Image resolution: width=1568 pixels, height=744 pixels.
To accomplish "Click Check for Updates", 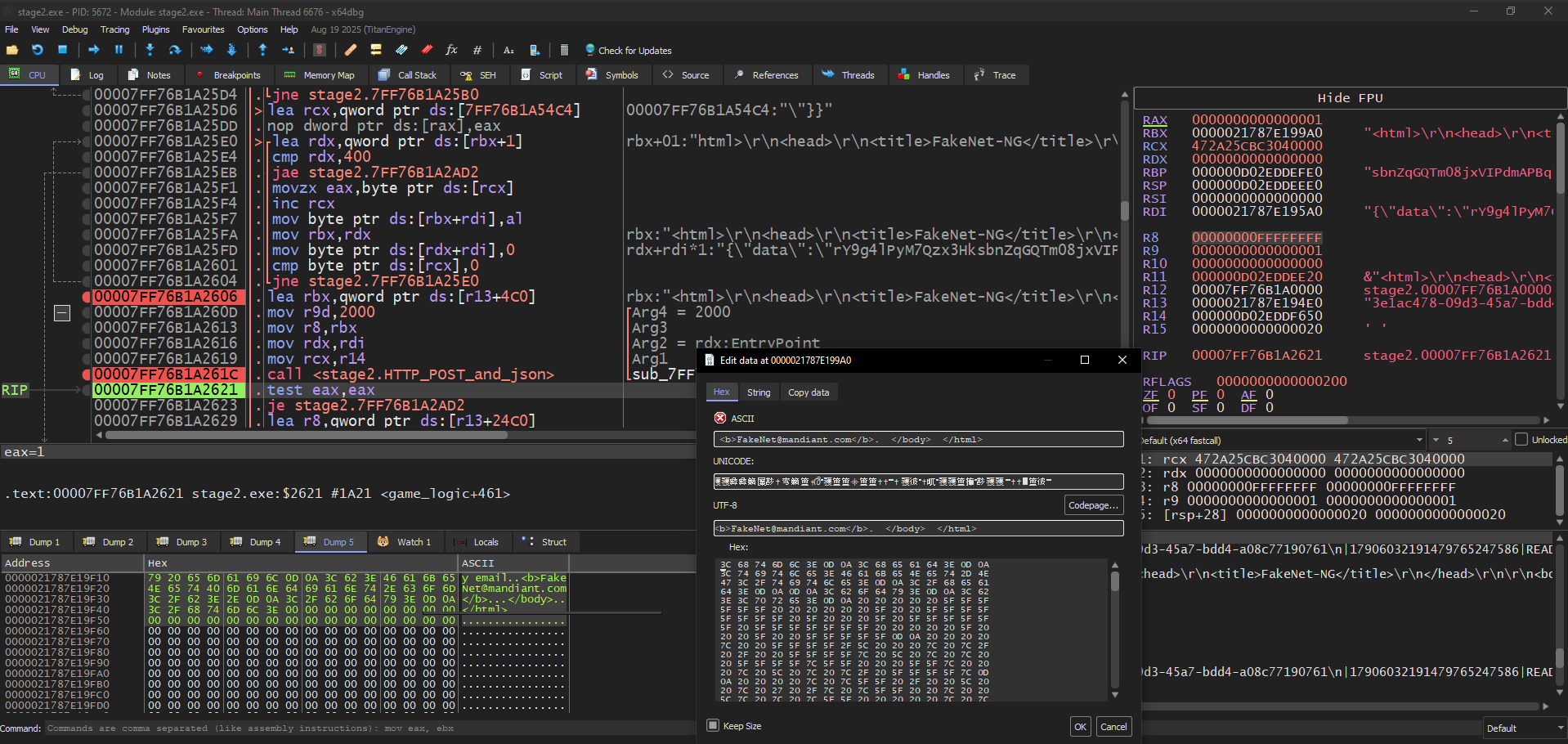I will tap(628, 51).
